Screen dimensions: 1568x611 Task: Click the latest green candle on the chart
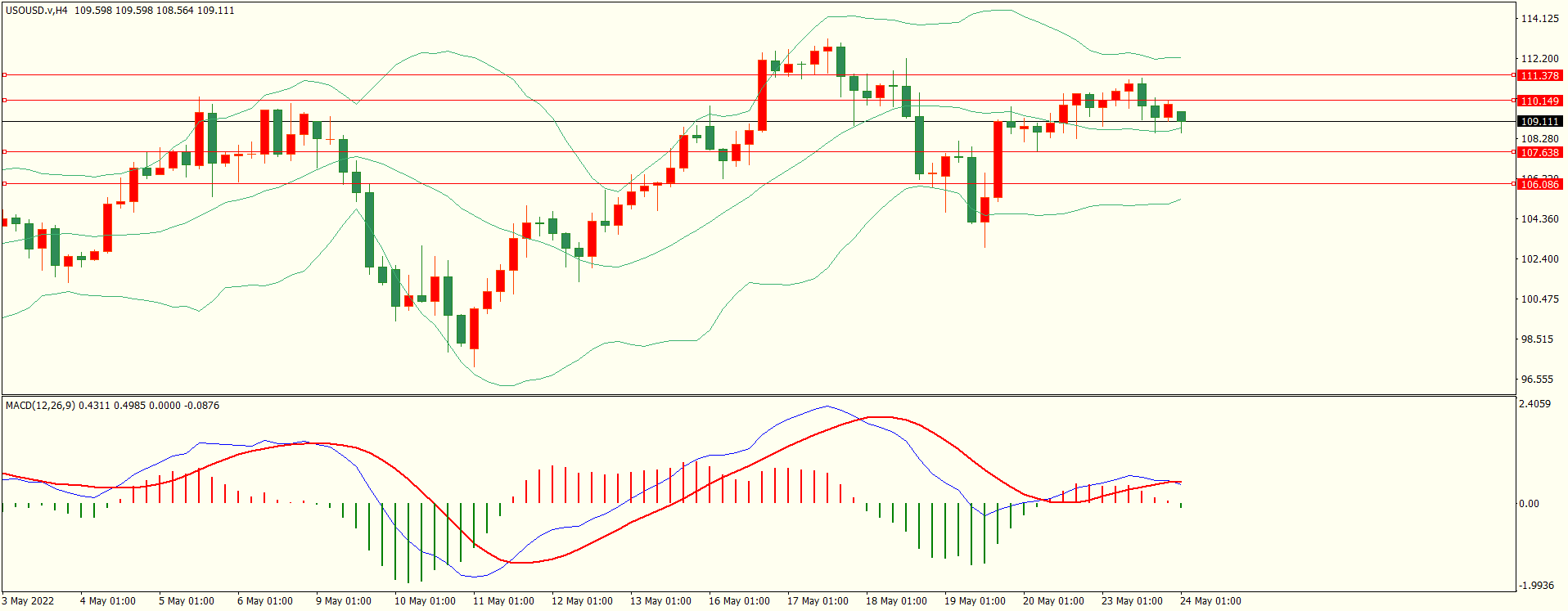click(1181, 117)
